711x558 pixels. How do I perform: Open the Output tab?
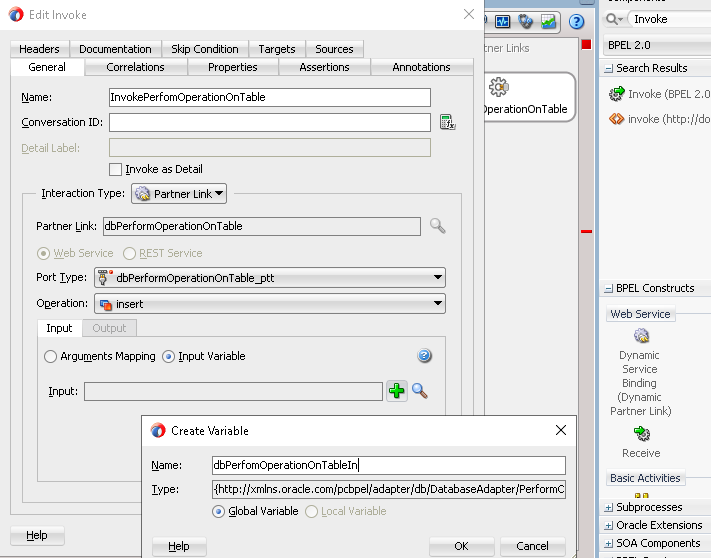coord(109,328)
